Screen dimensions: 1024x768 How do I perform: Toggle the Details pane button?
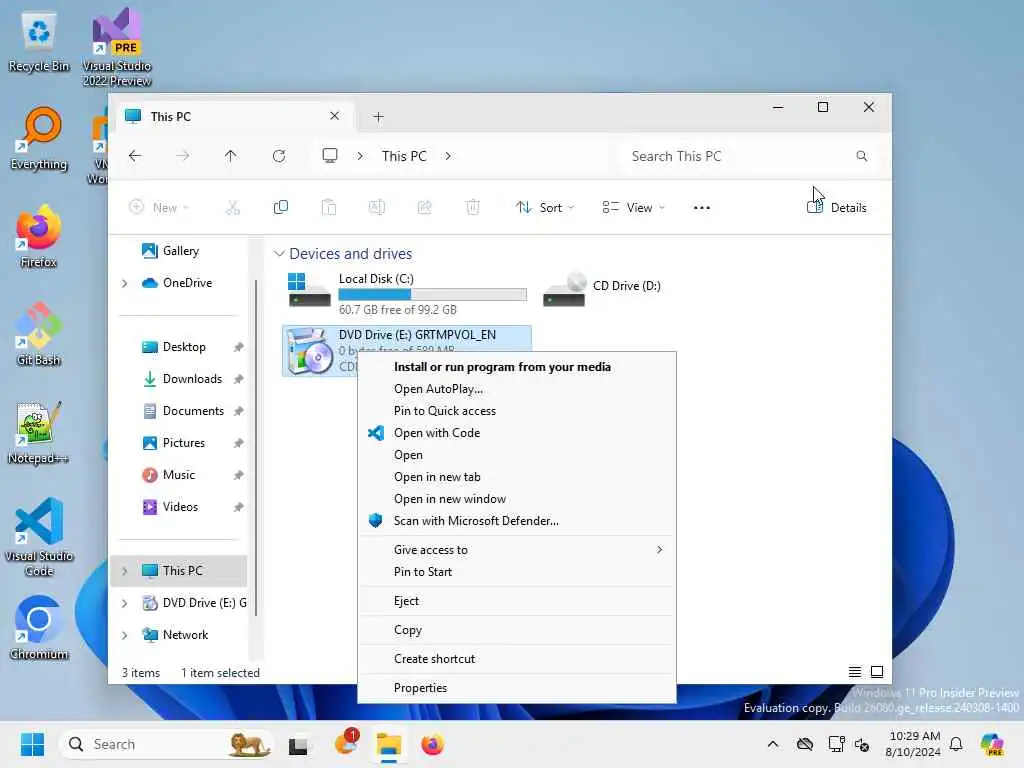tap(837, 208)
